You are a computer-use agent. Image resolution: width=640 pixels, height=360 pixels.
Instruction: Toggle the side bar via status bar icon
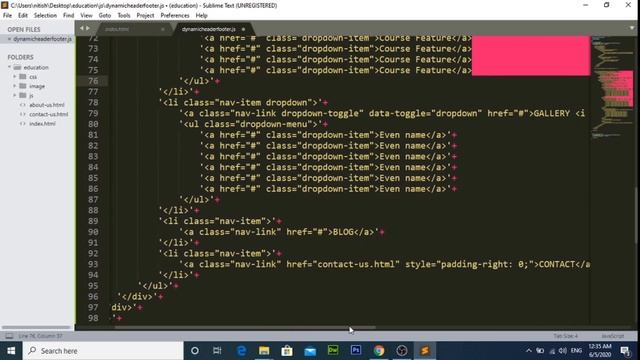point(9,336)
